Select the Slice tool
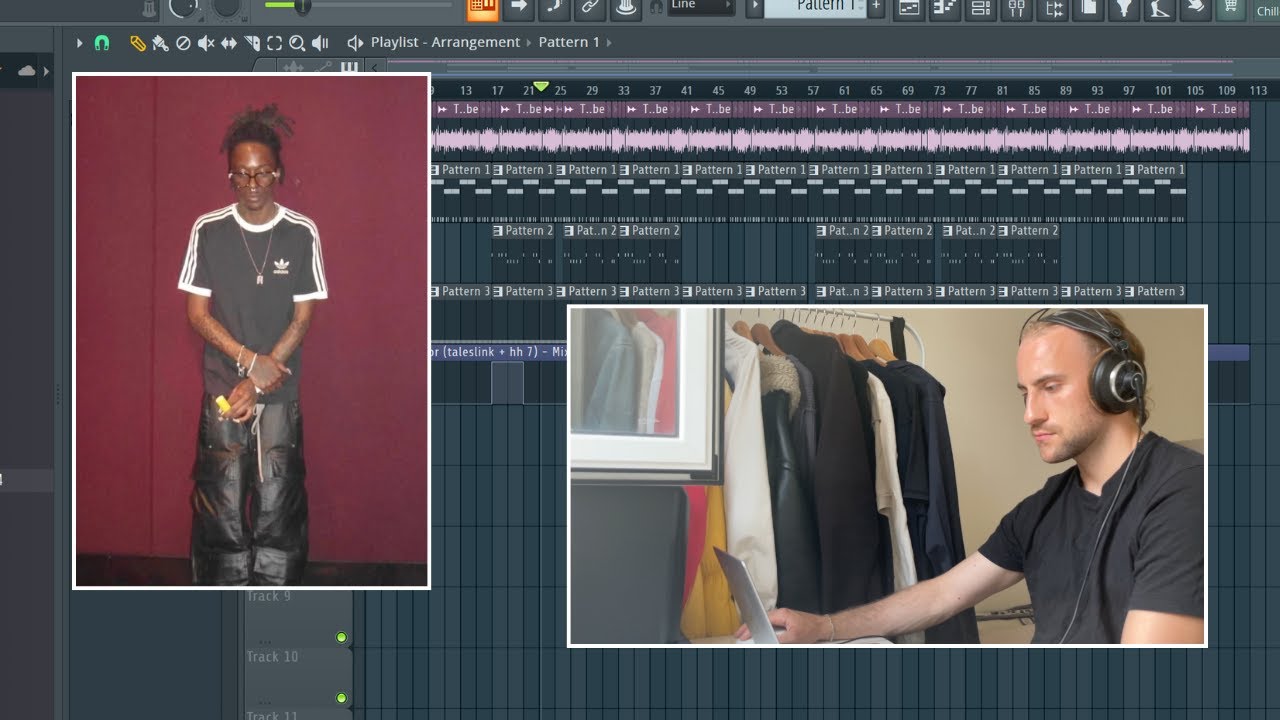Screen dimensions: 1280x720 tap(252, 43)
